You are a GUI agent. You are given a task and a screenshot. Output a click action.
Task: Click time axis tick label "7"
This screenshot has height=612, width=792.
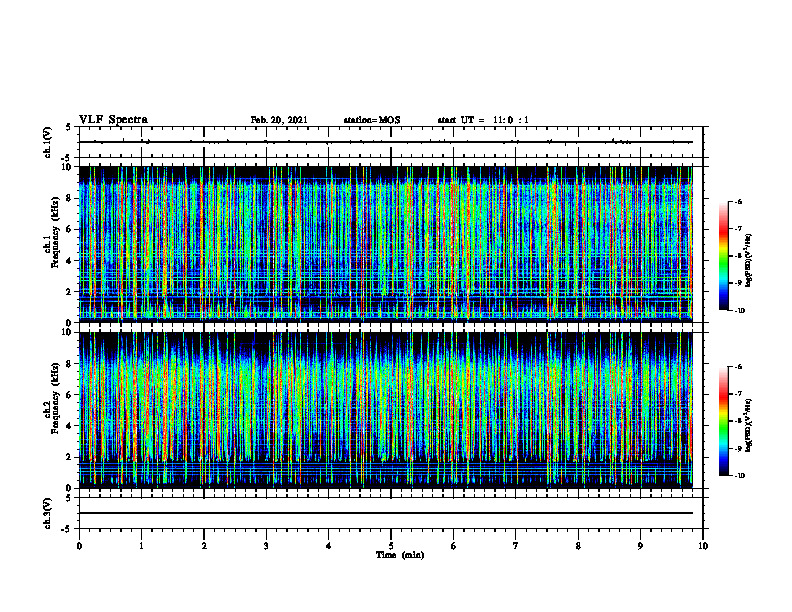tap(516, 546)
